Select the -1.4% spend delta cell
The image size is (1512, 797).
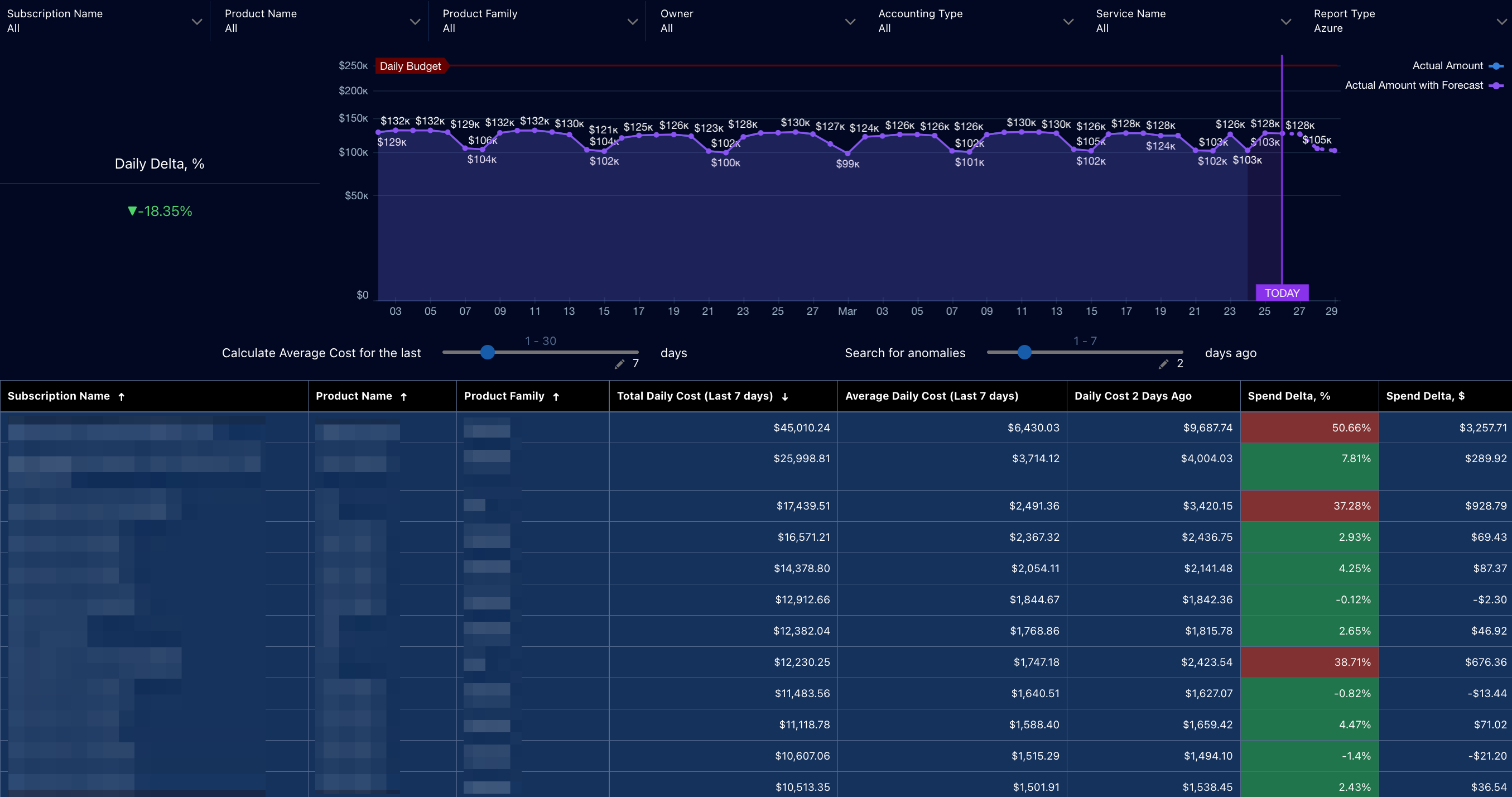(x=1309, y=755)
